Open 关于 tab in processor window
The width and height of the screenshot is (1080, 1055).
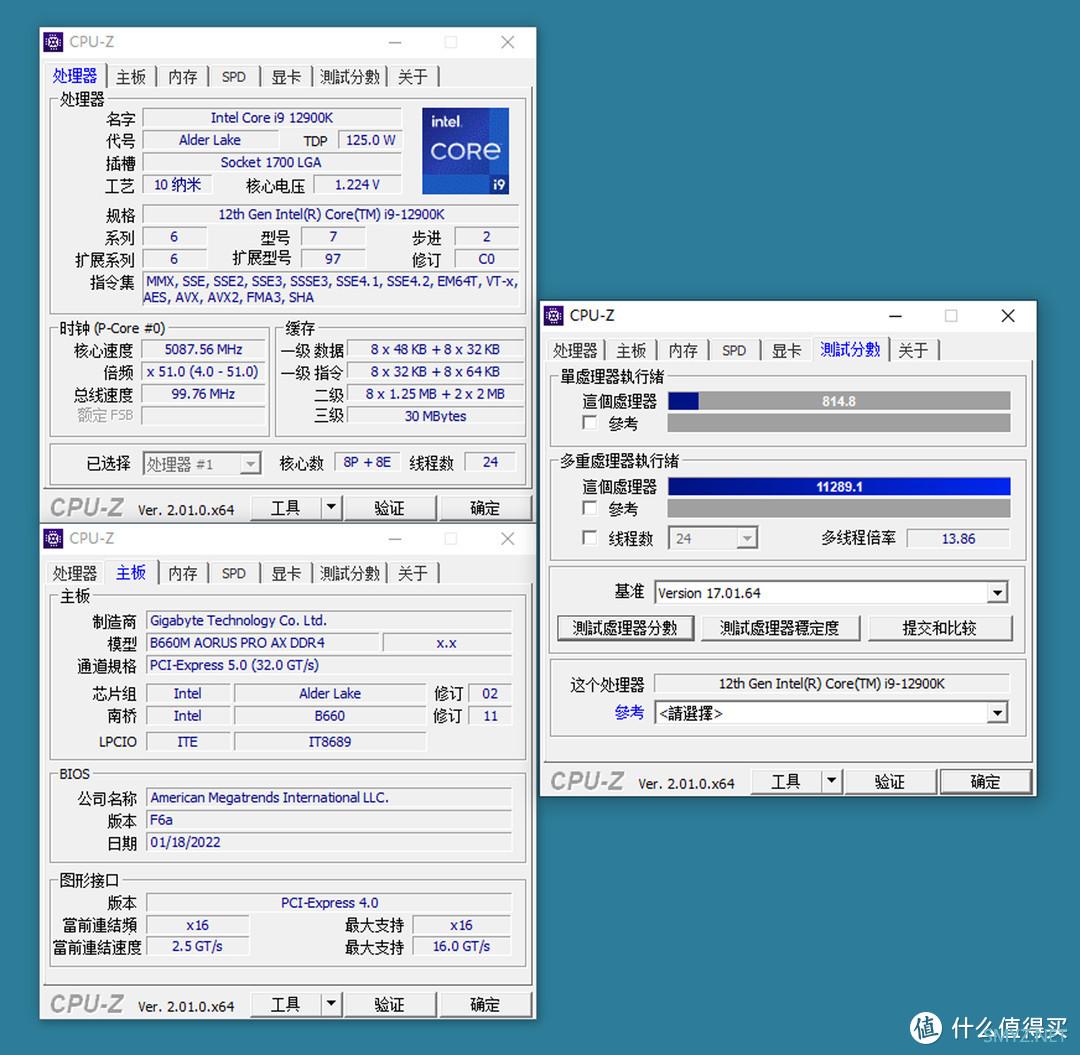click(413, 76)
